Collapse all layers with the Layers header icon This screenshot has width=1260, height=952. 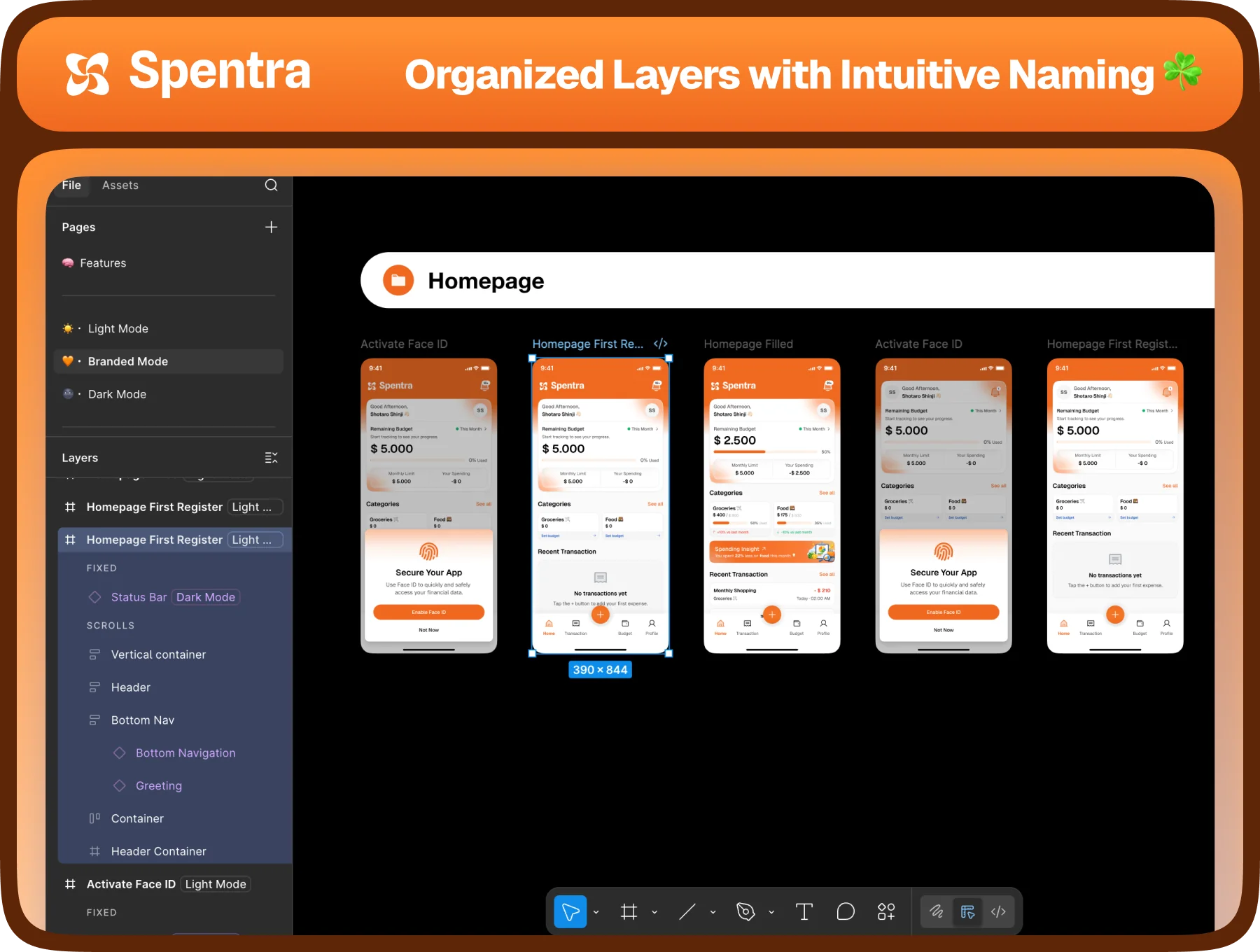pos(272,458)
